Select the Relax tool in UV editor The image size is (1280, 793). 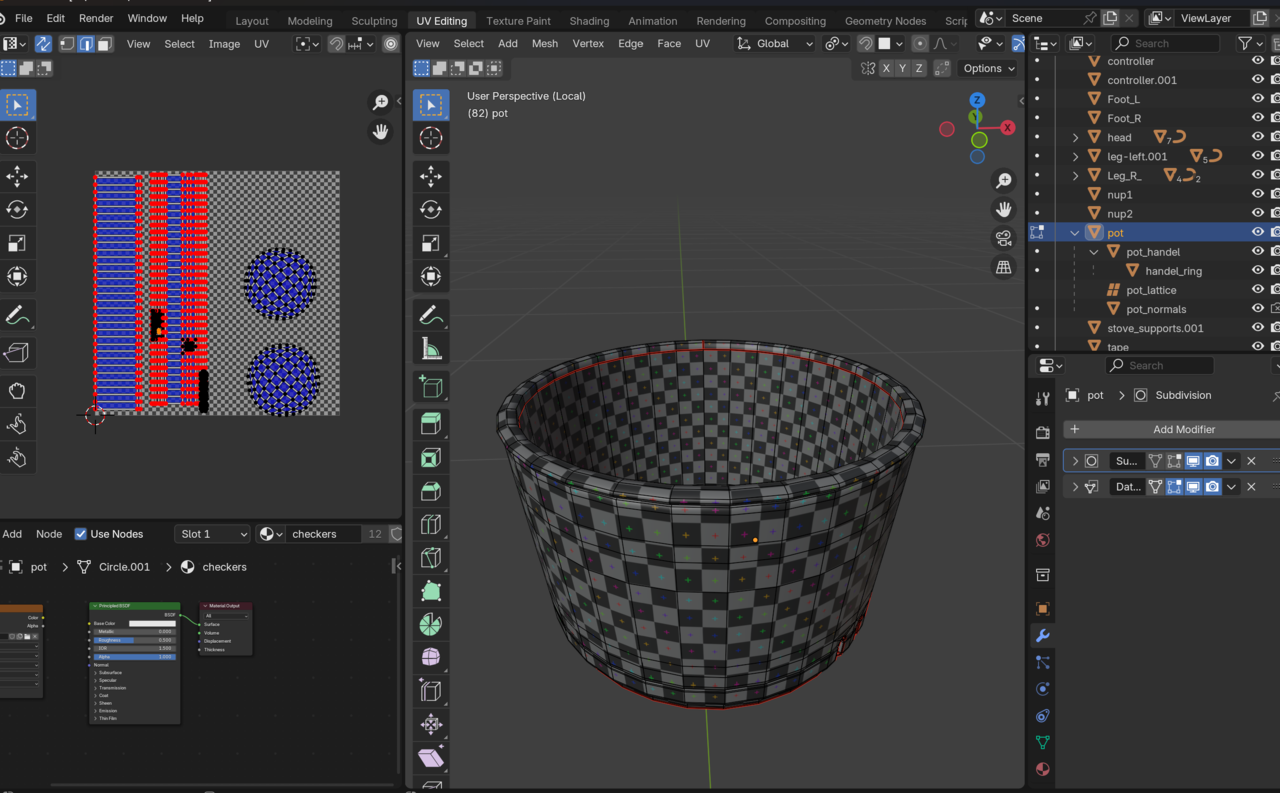point(17,425)
